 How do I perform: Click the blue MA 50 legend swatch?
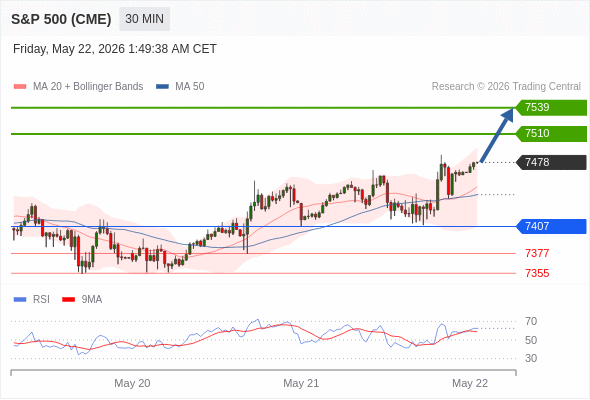click(x=162, y=87)
